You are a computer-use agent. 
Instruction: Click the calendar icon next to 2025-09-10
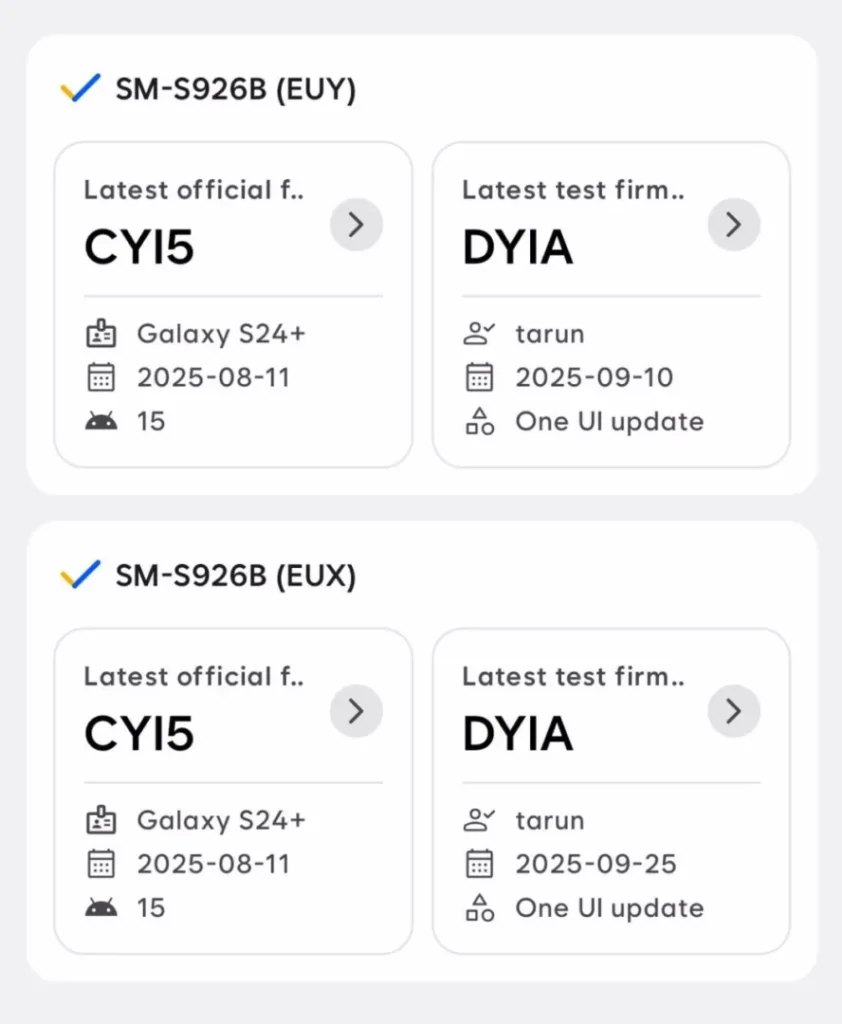tap(480, 377)
